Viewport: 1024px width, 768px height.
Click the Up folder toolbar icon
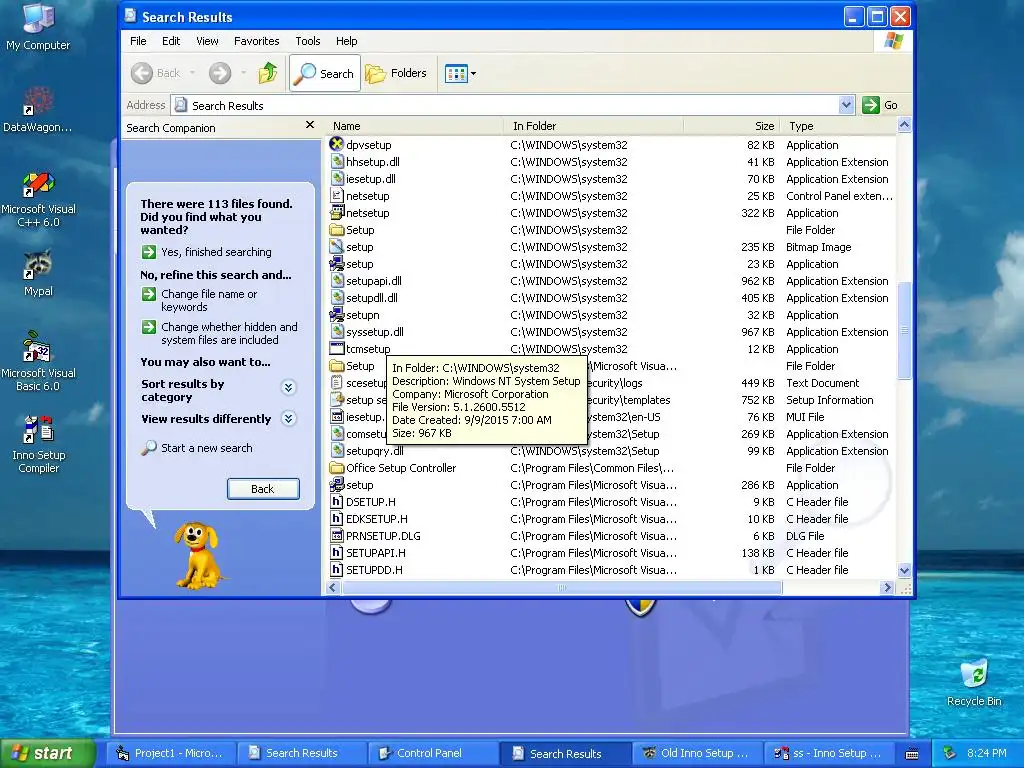268,73
